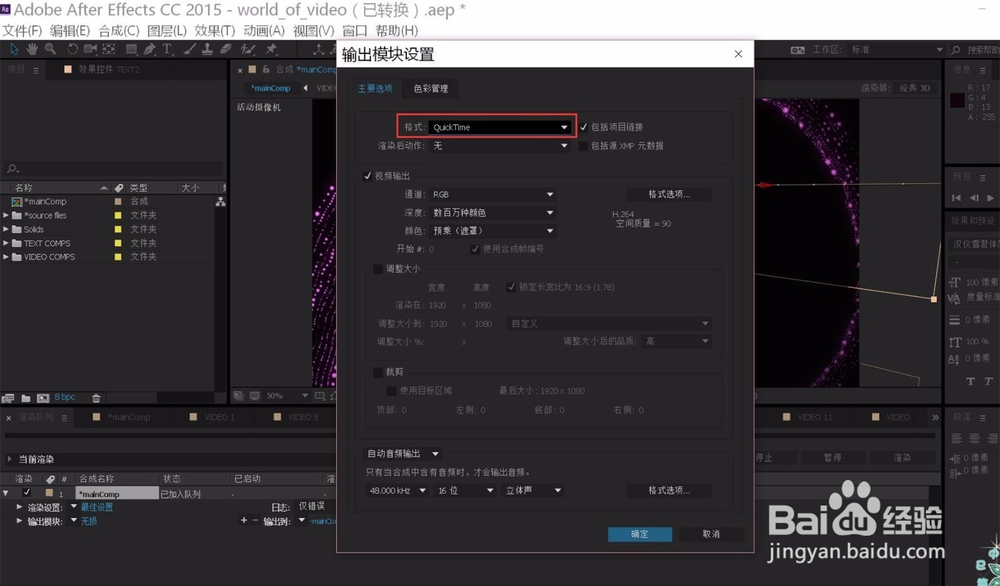Open the 16 位 bit depth dropdown
Screen dimensions: 1000x586
coord(465,490)
